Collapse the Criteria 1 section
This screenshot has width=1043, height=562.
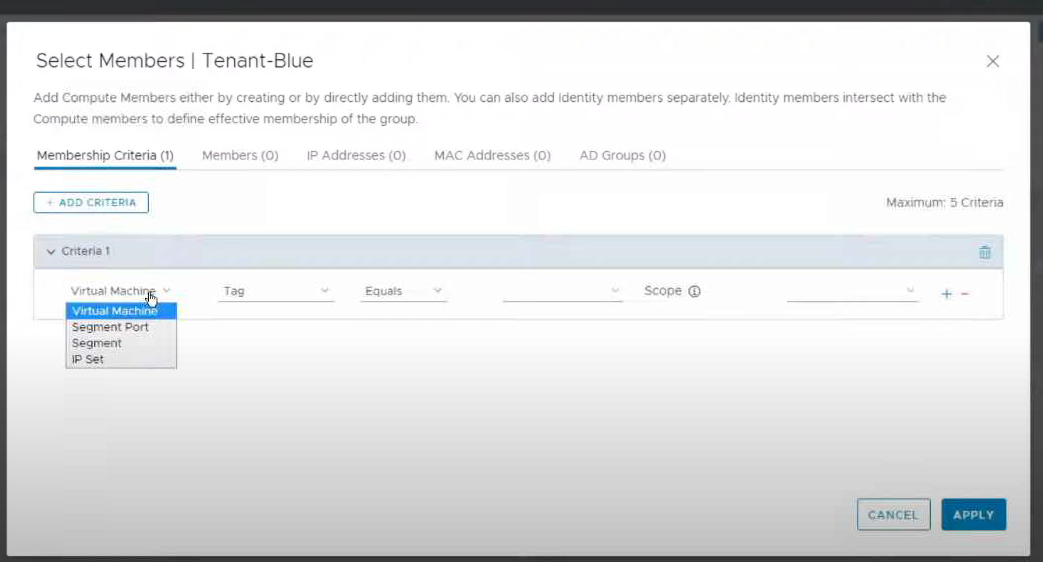[x=51, y=252]
